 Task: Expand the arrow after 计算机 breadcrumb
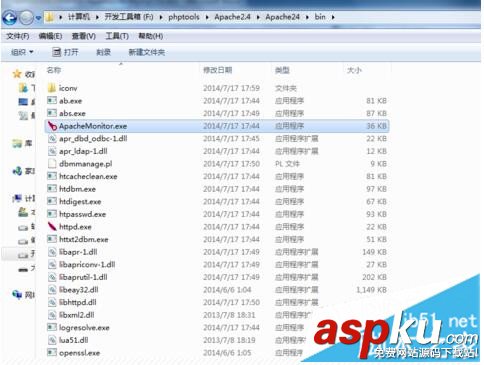pyautogui.click(x=97, y=17)
